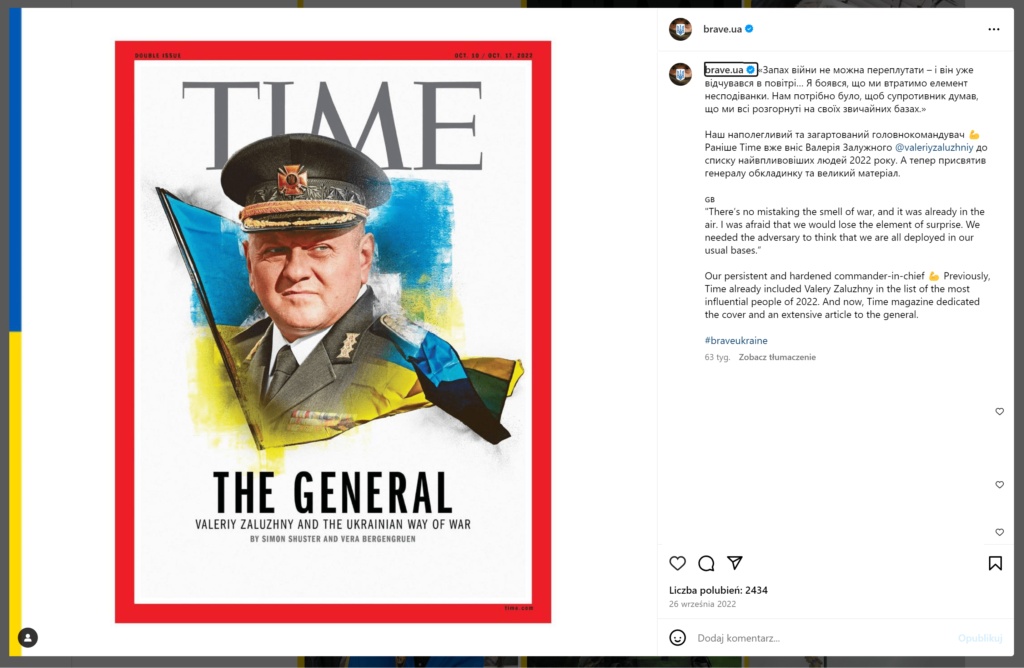Image resolution: width=1024 pixels, height=668 pixels.
Task: Click the Opublikuj button
Action: [x=980, y=638]
